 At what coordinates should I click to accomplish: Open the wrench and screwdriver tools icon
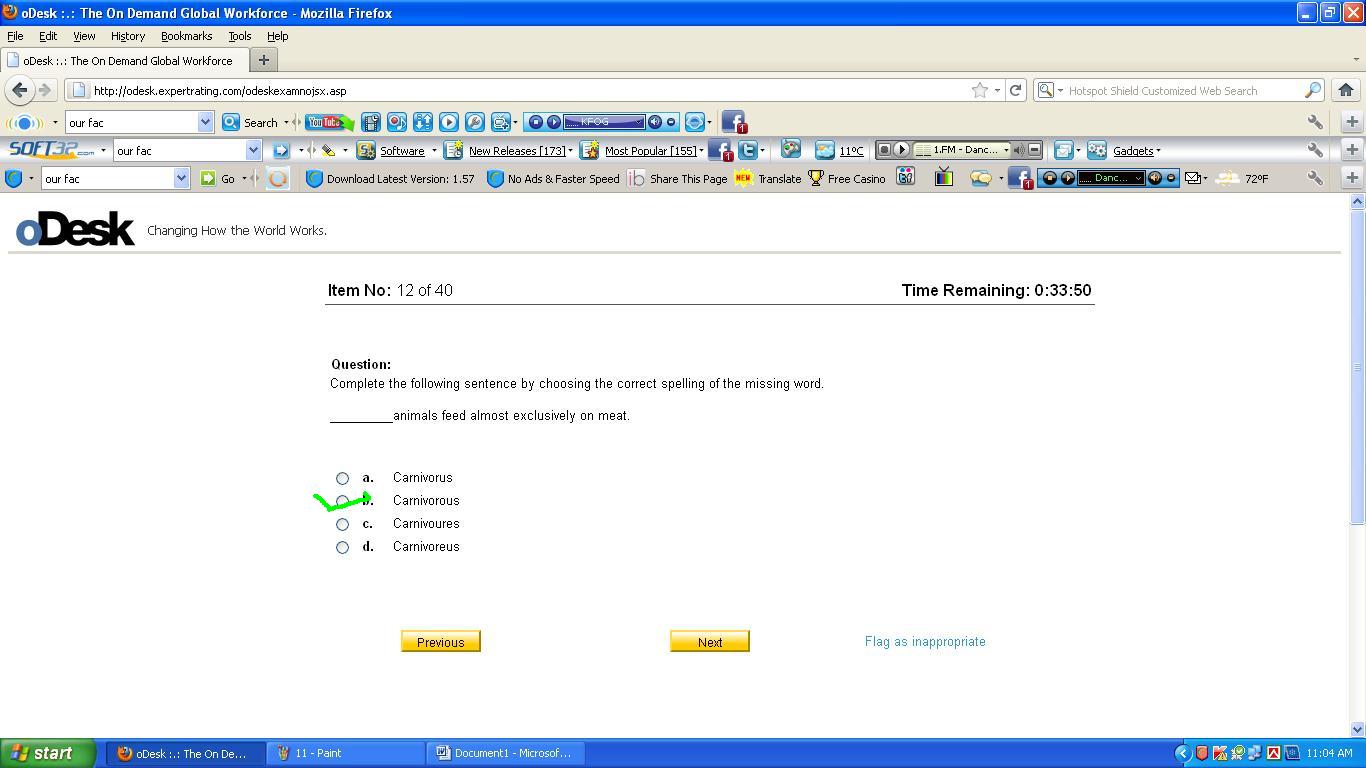[475, 122]
